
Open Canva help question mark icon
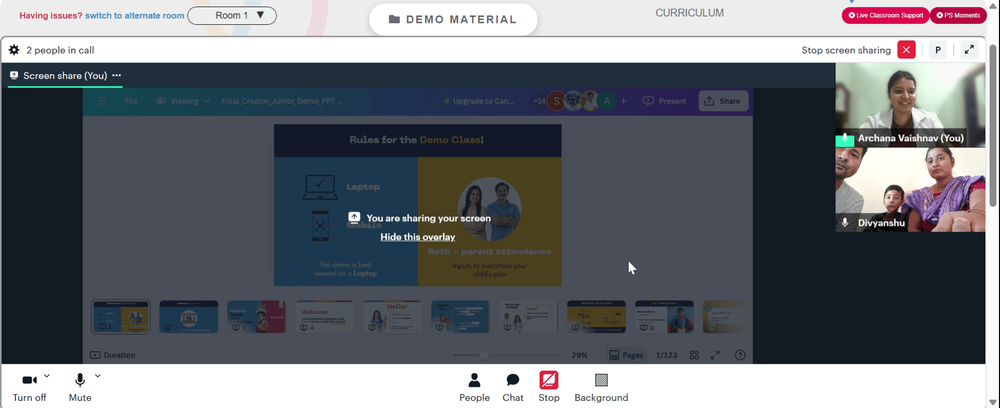[x=740, y=355]
